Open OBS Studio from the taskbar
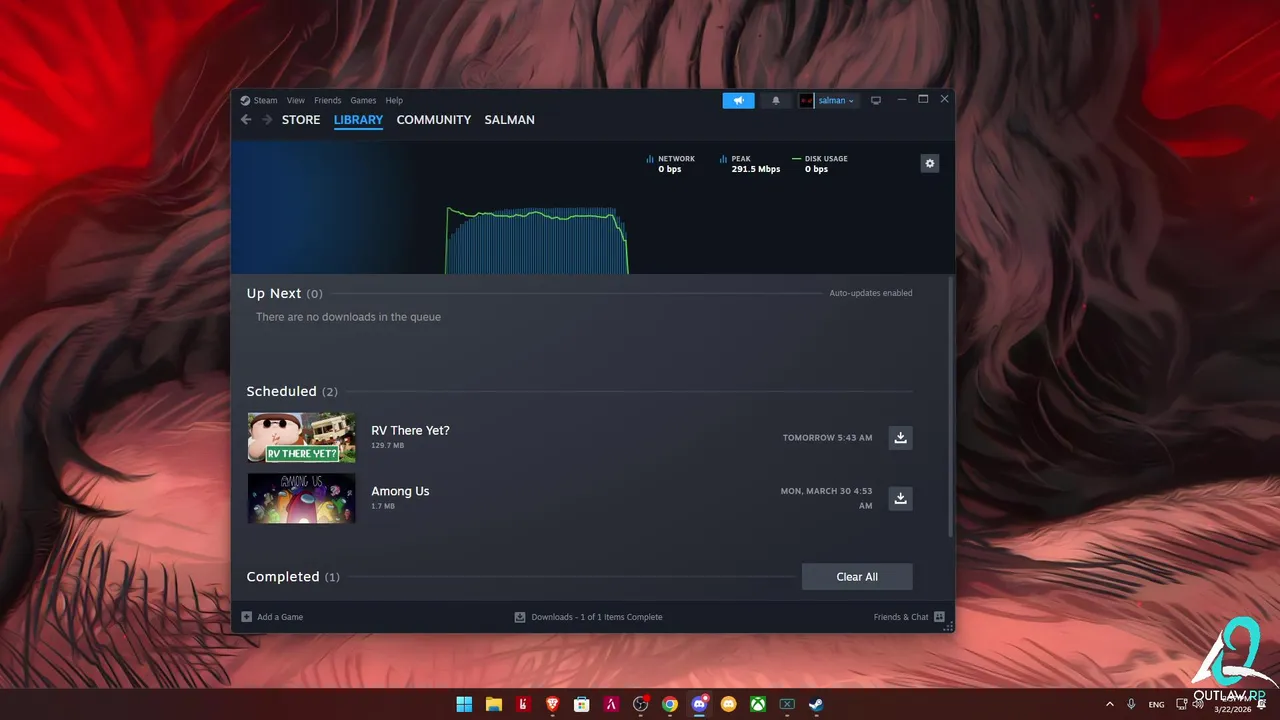 point(640,704)
